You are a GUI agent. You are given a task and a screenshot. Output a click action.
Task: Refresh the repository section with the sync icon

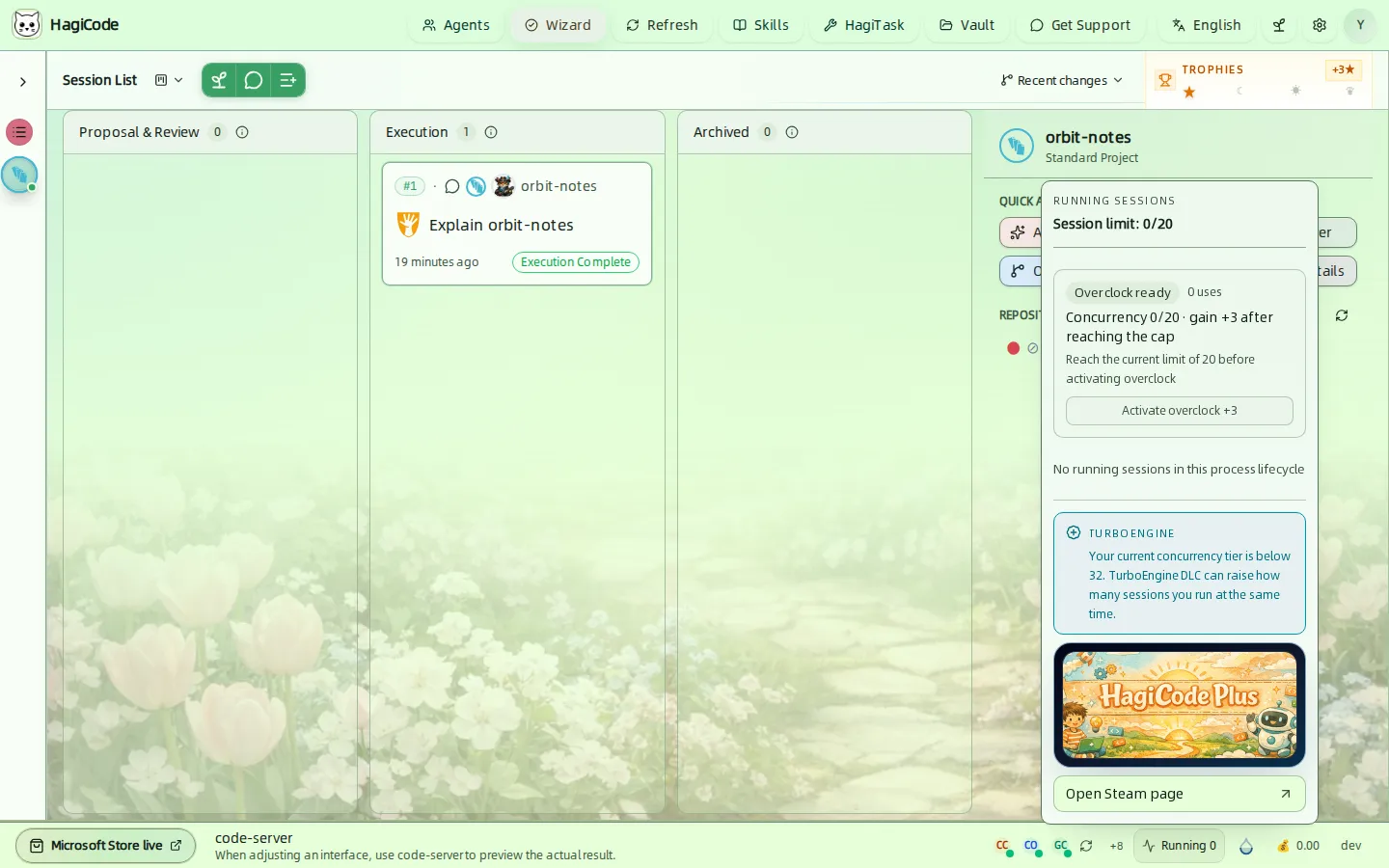click(x=1342, y=315)
